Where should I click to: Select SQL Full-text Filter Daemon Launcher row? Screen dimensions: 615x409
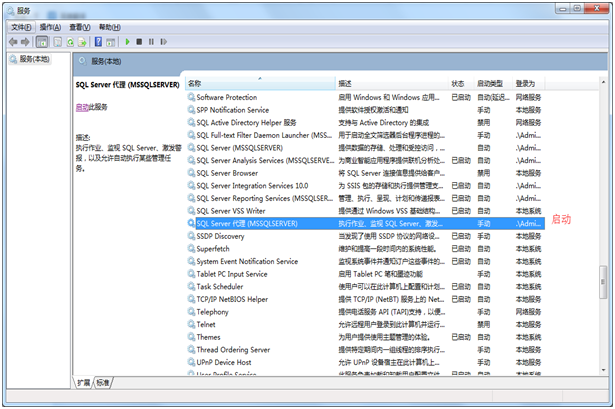pyautogui.click(x=366, y=135)
